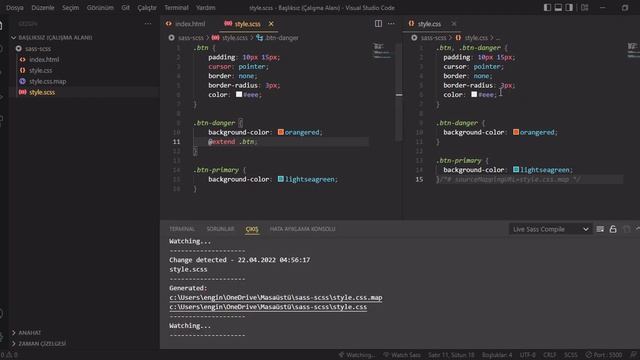This screenshot has height=360, width=640.
Task: Open the Terminal menu
Action: tap(176, 7)
